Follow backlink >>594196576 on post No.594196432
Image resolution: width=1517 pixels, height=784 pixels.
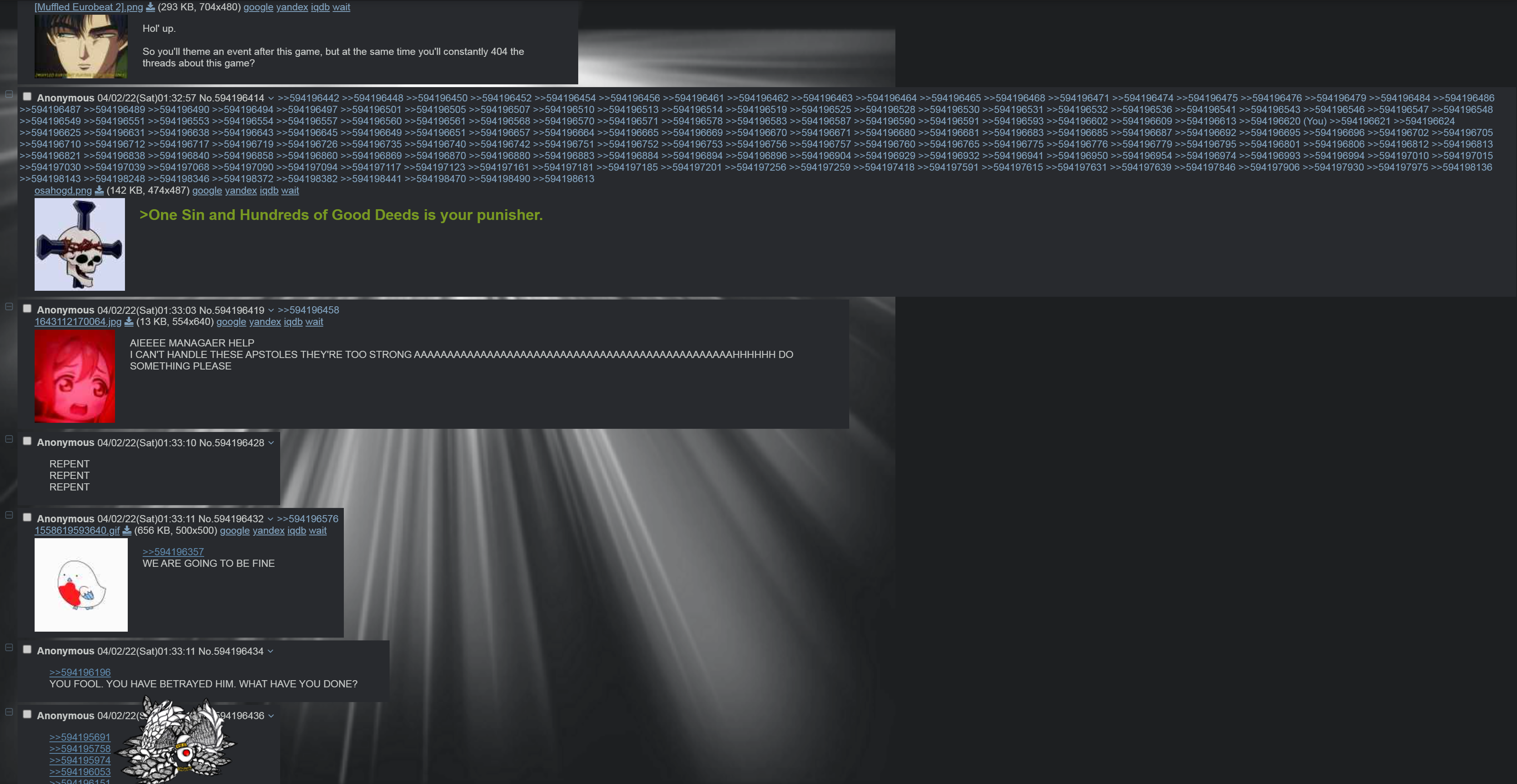(308, 519)
